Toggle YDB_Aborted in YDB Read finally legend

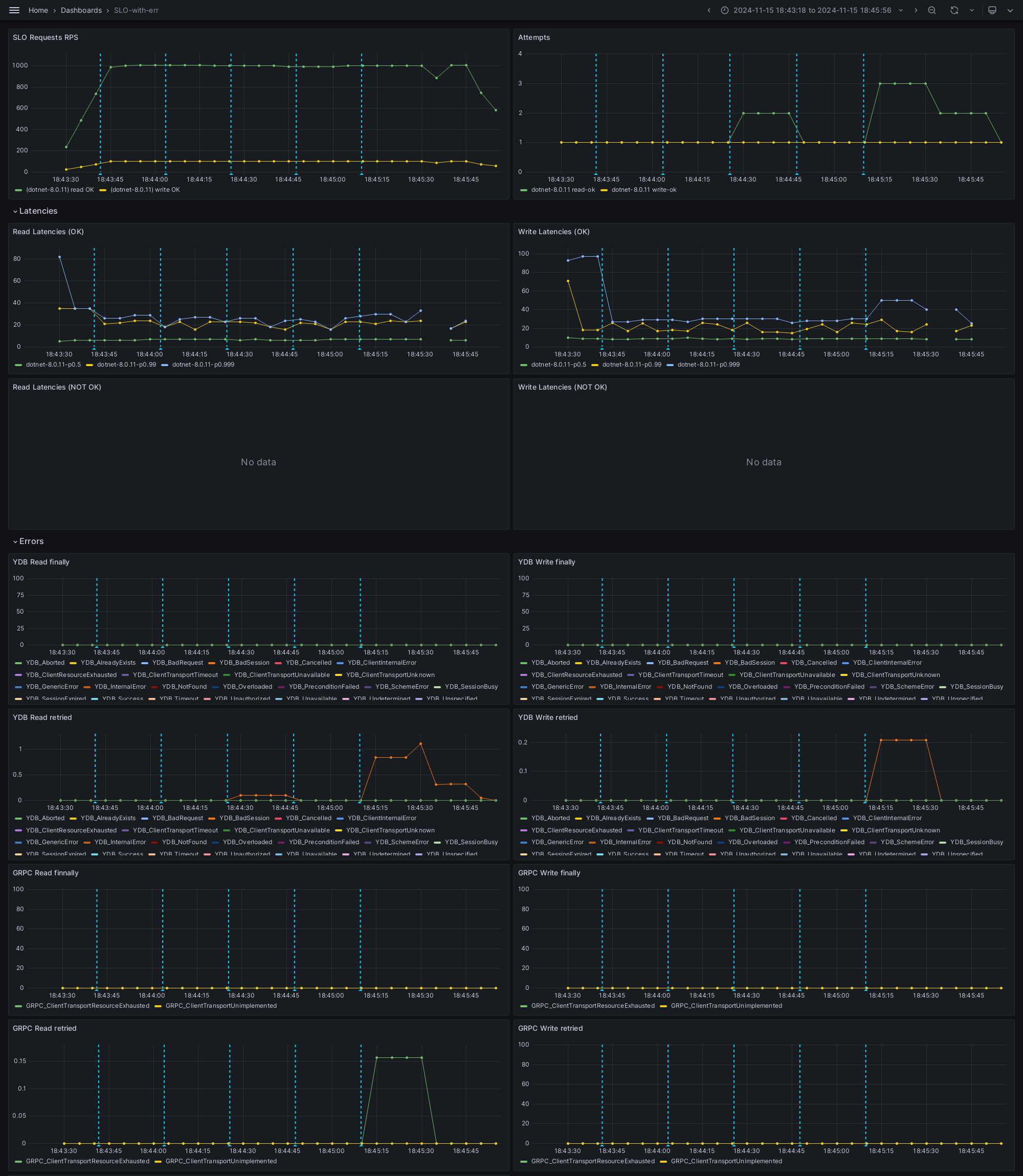coord(45,663)
